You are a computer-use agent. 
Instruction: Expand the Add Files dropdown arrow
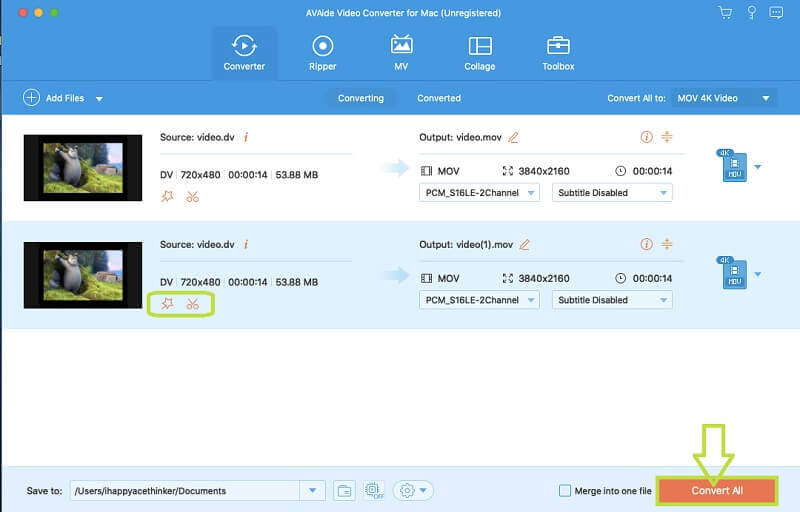click(x=99, y=99)
